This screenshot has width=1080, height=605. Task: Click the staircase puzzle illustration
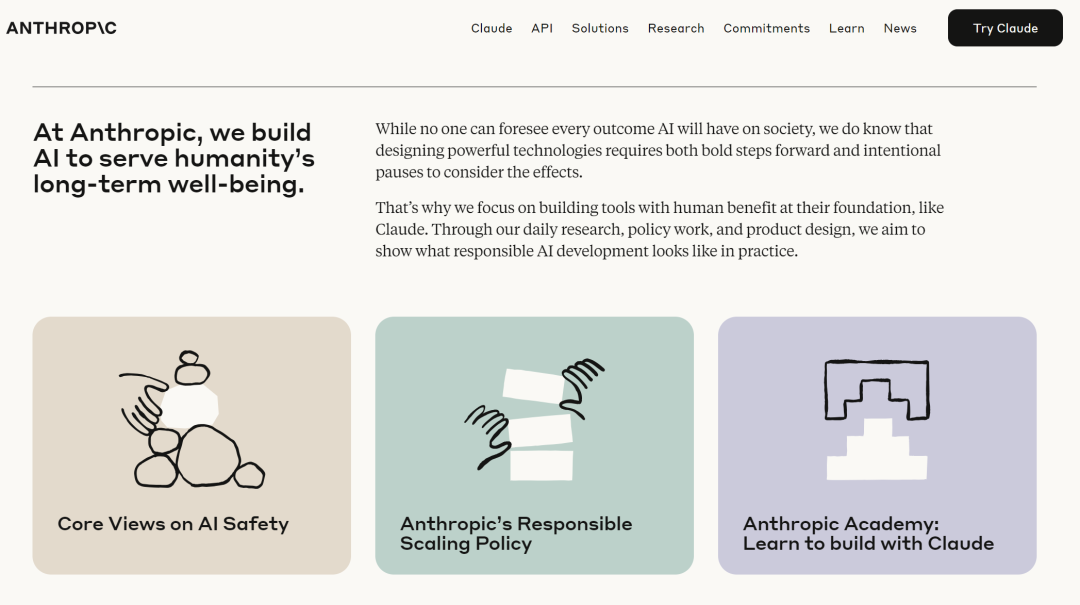tap(877, 420)
